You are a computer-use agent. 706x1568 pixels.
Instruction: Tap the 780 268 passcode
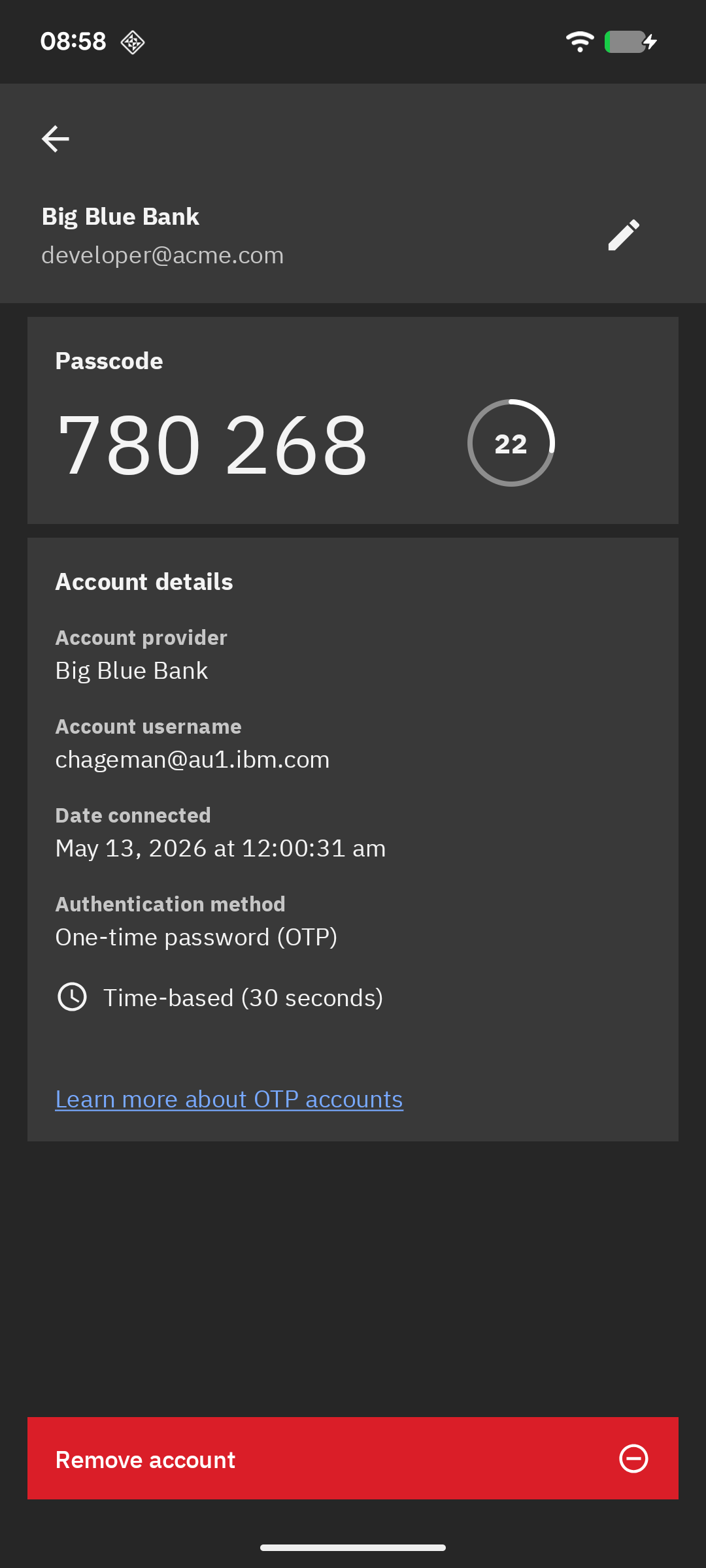[x=213, y=444]
